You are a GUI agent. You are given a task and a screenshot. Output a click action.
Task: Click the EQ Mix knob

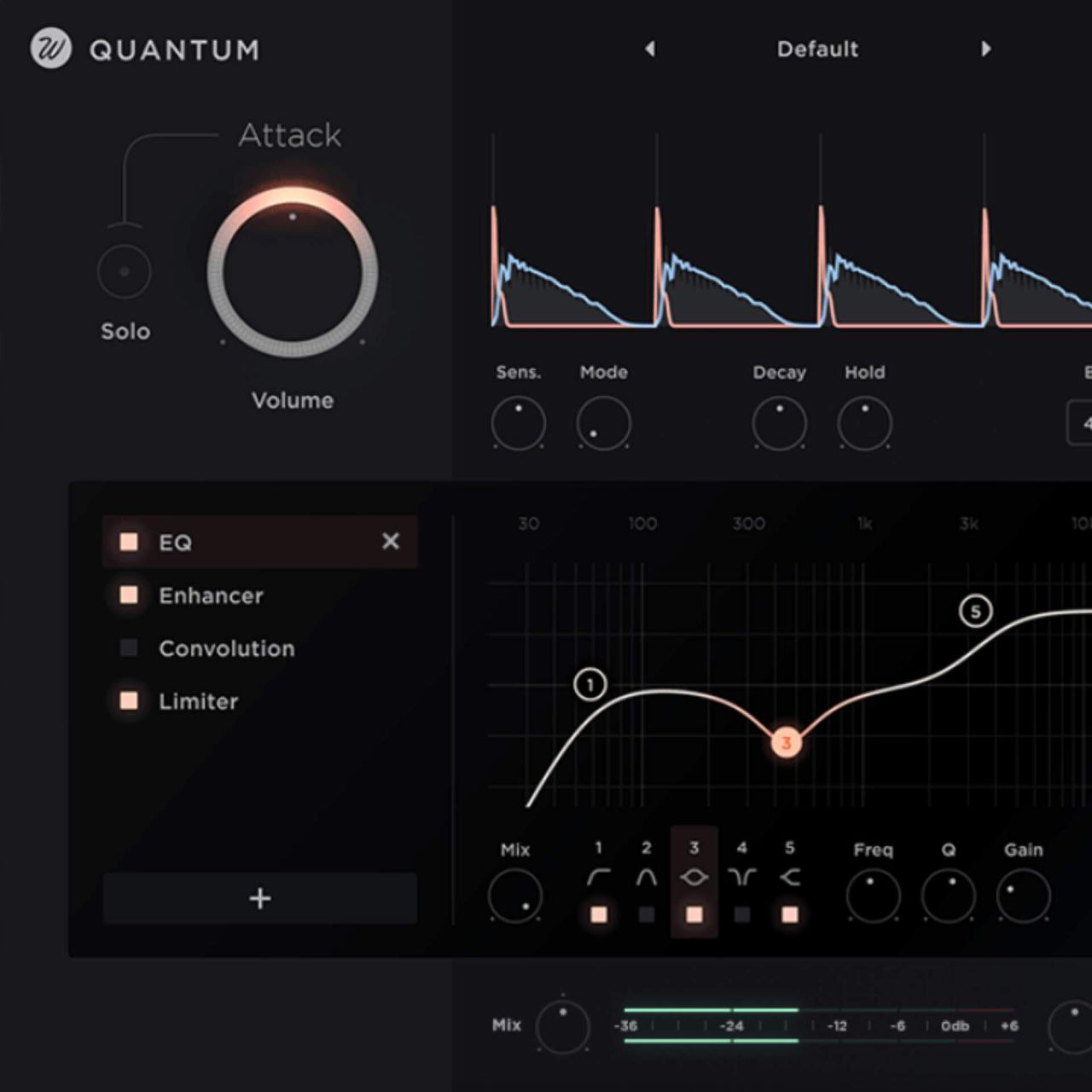click(x=514, y=896)
